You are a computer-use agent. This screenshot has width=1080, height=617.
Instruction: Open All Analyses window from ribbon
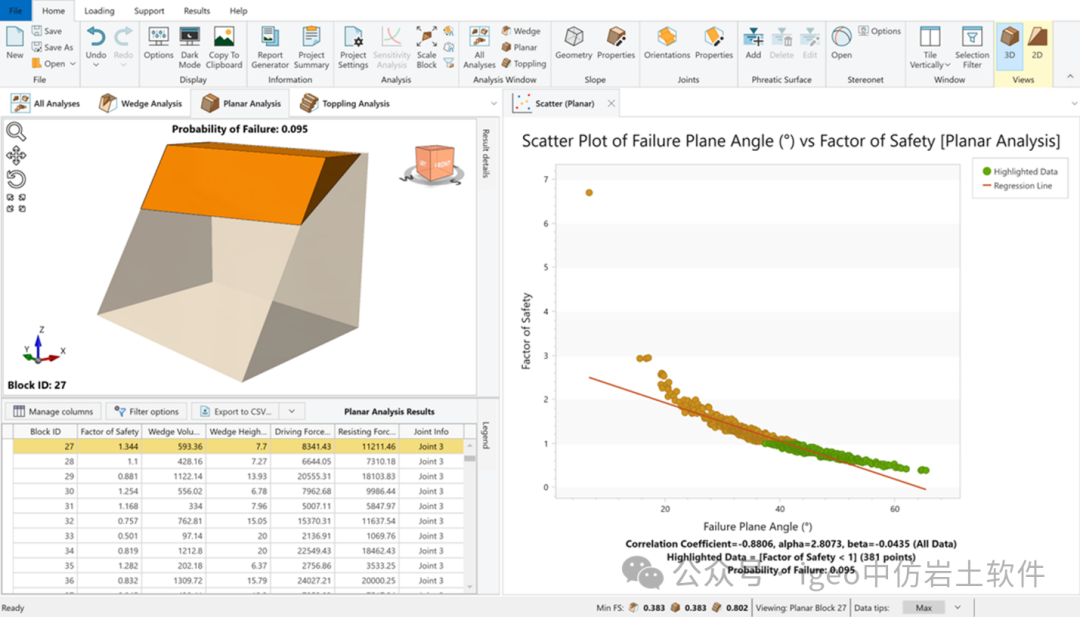(479, 47)
